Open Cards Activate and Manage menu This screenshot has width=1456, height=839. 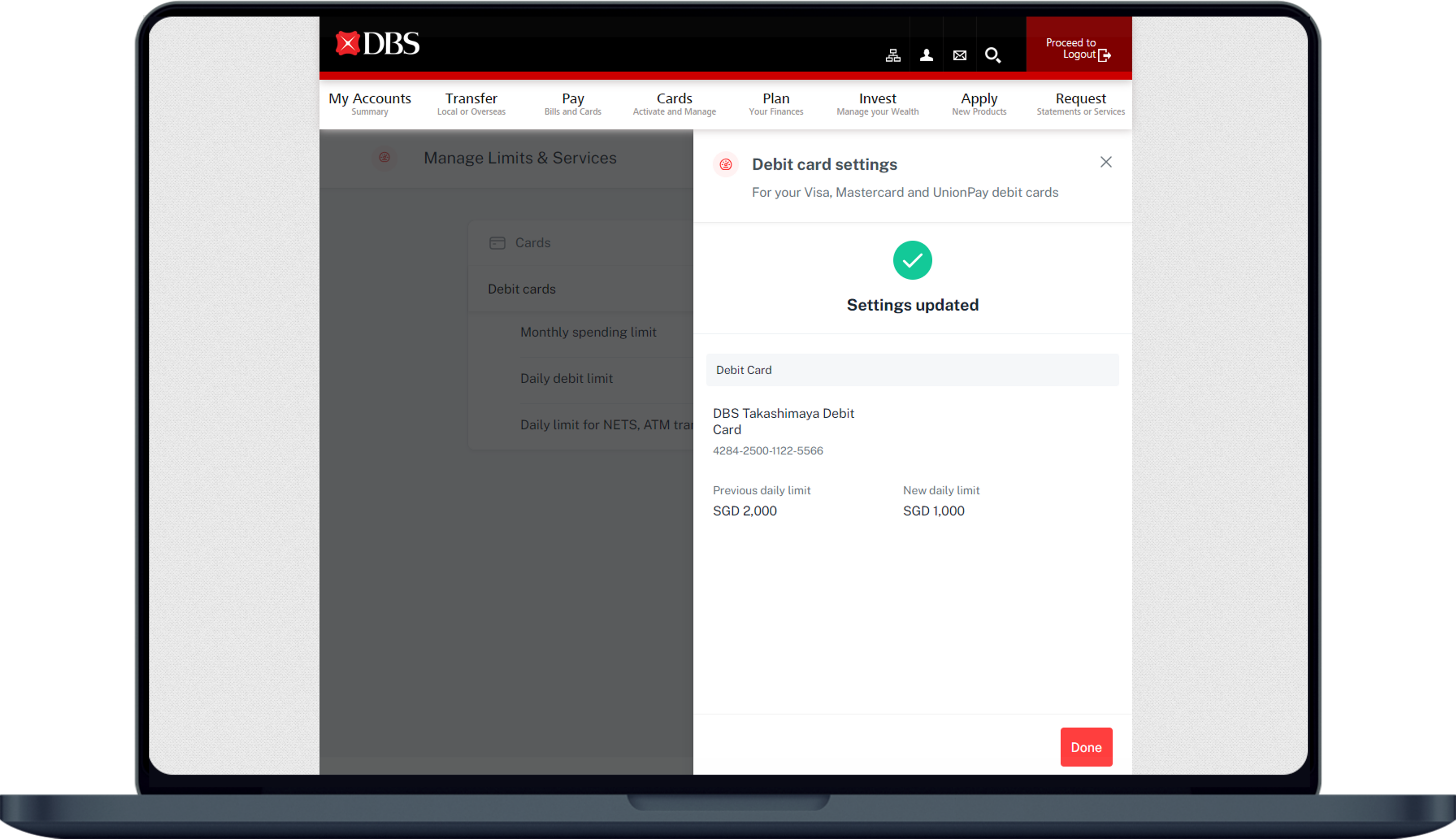point(674,104)
